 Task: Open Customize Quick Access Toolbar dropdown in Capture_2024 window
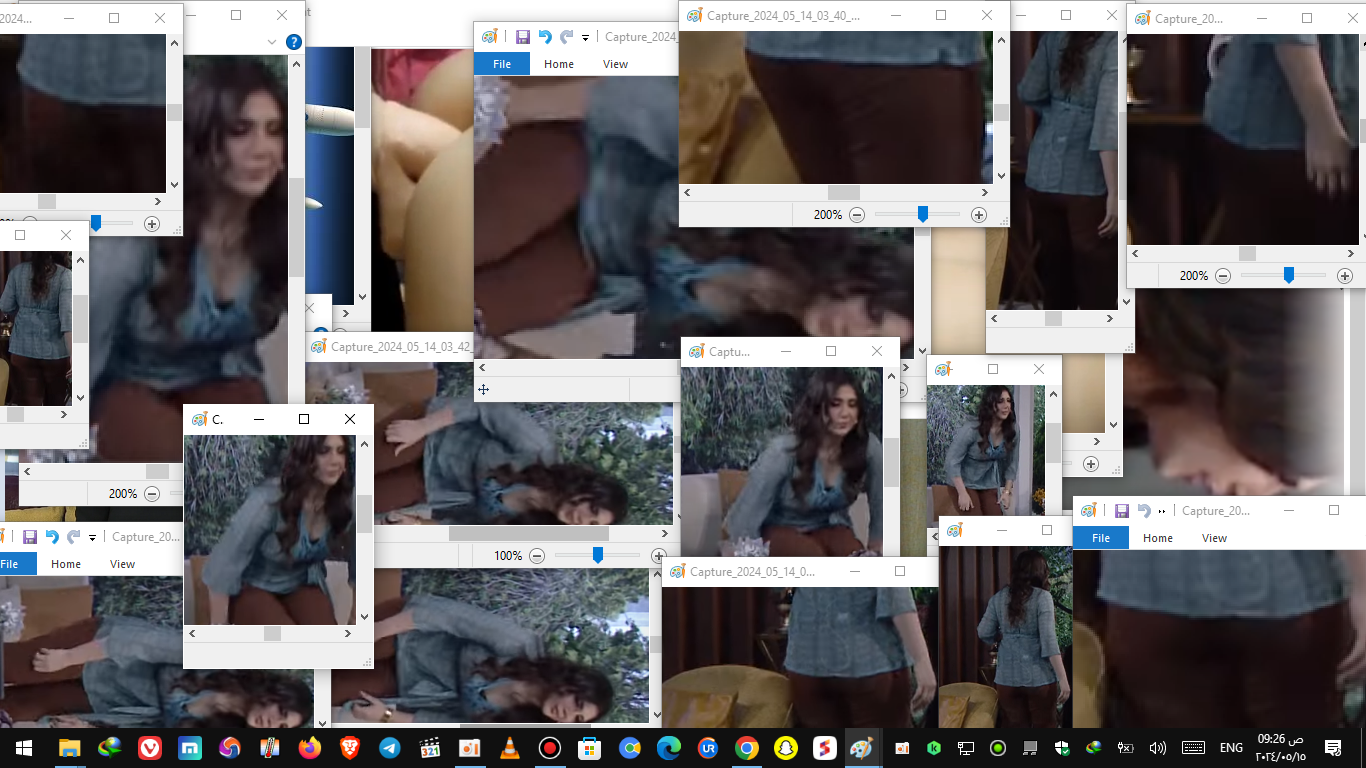[586, 37]
